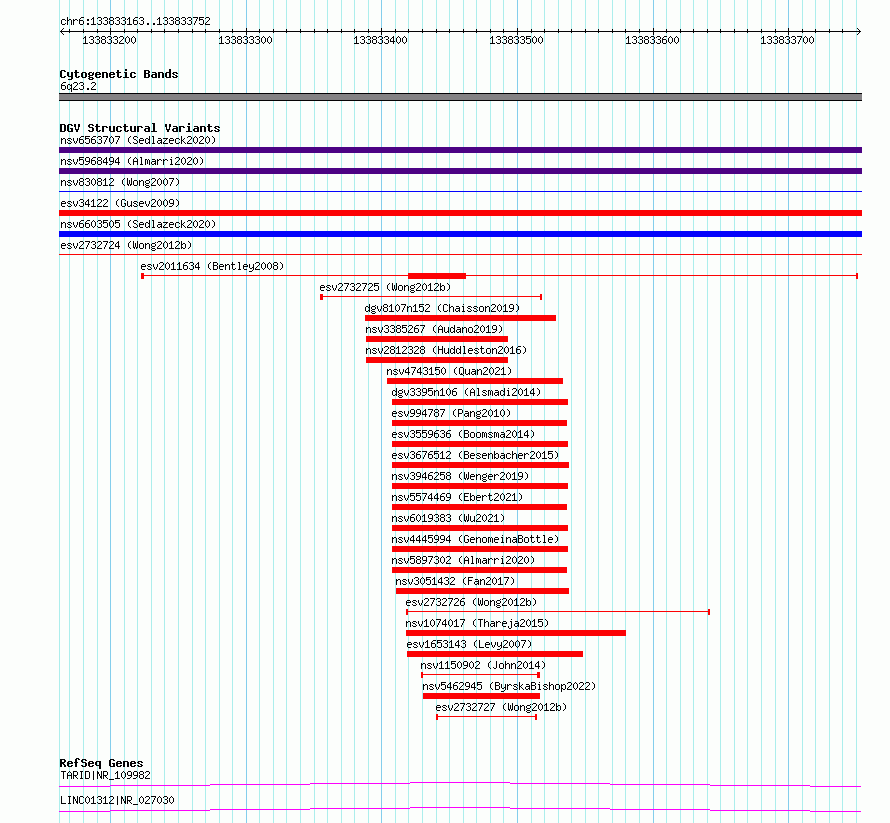
Task: Click nsv5897302 (Almarri2020) label
Action: tap(463, 560)
